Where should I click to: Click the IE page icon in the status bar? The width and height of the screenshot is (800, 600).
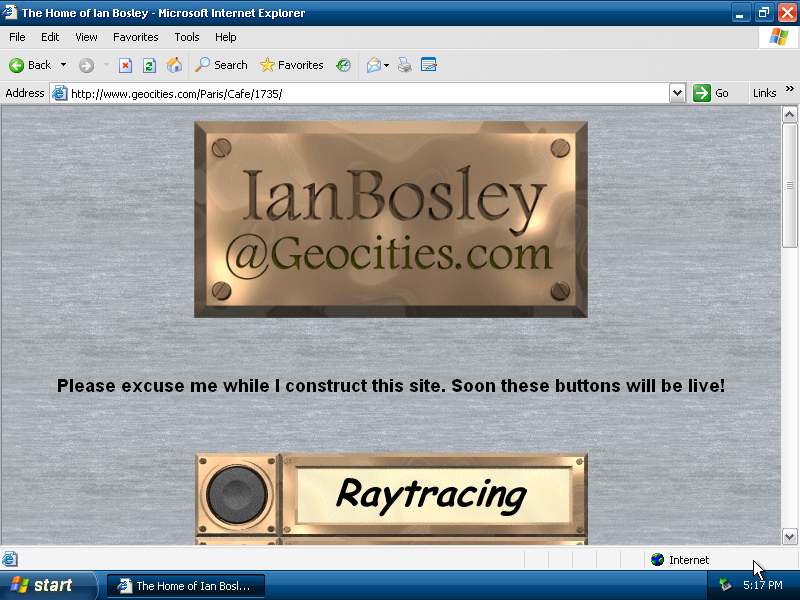10,559
